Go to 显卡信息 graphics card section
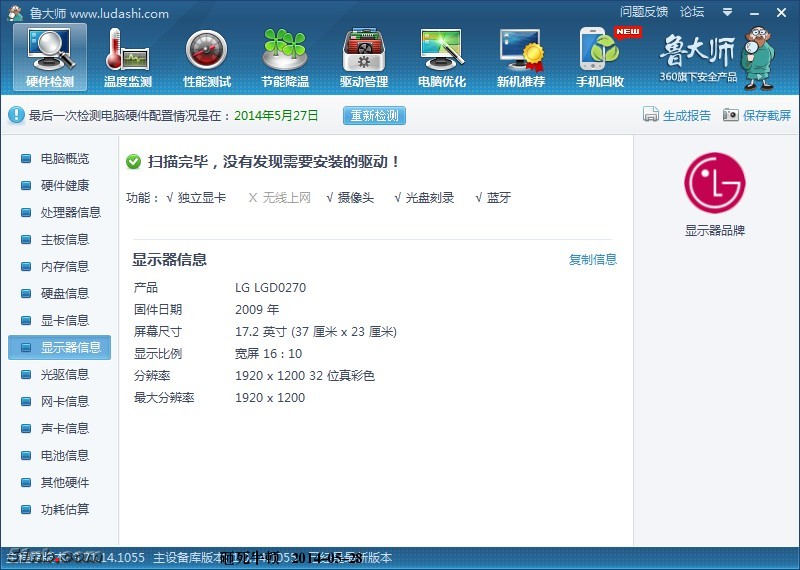This screenshot has width=800, height=570. pos(64,321)
